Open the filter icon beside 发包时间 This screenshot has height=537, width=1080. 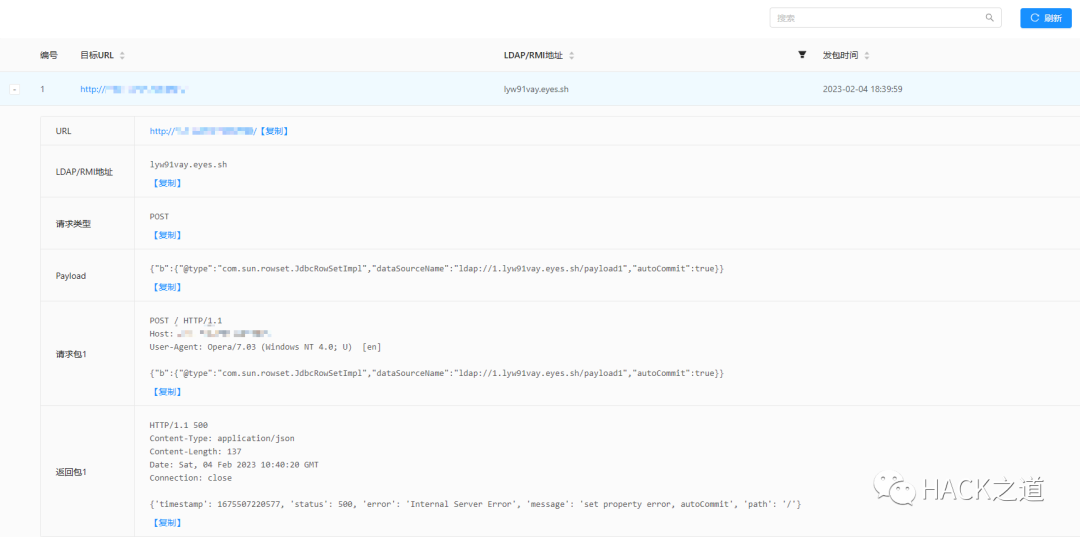click(x=802, y=54)
